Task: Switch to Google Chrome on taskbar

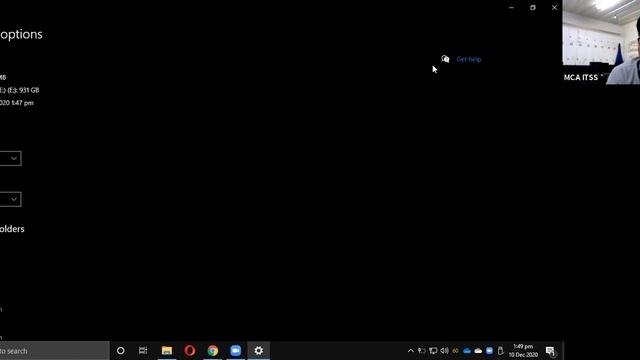Action: tap(213, 351)
